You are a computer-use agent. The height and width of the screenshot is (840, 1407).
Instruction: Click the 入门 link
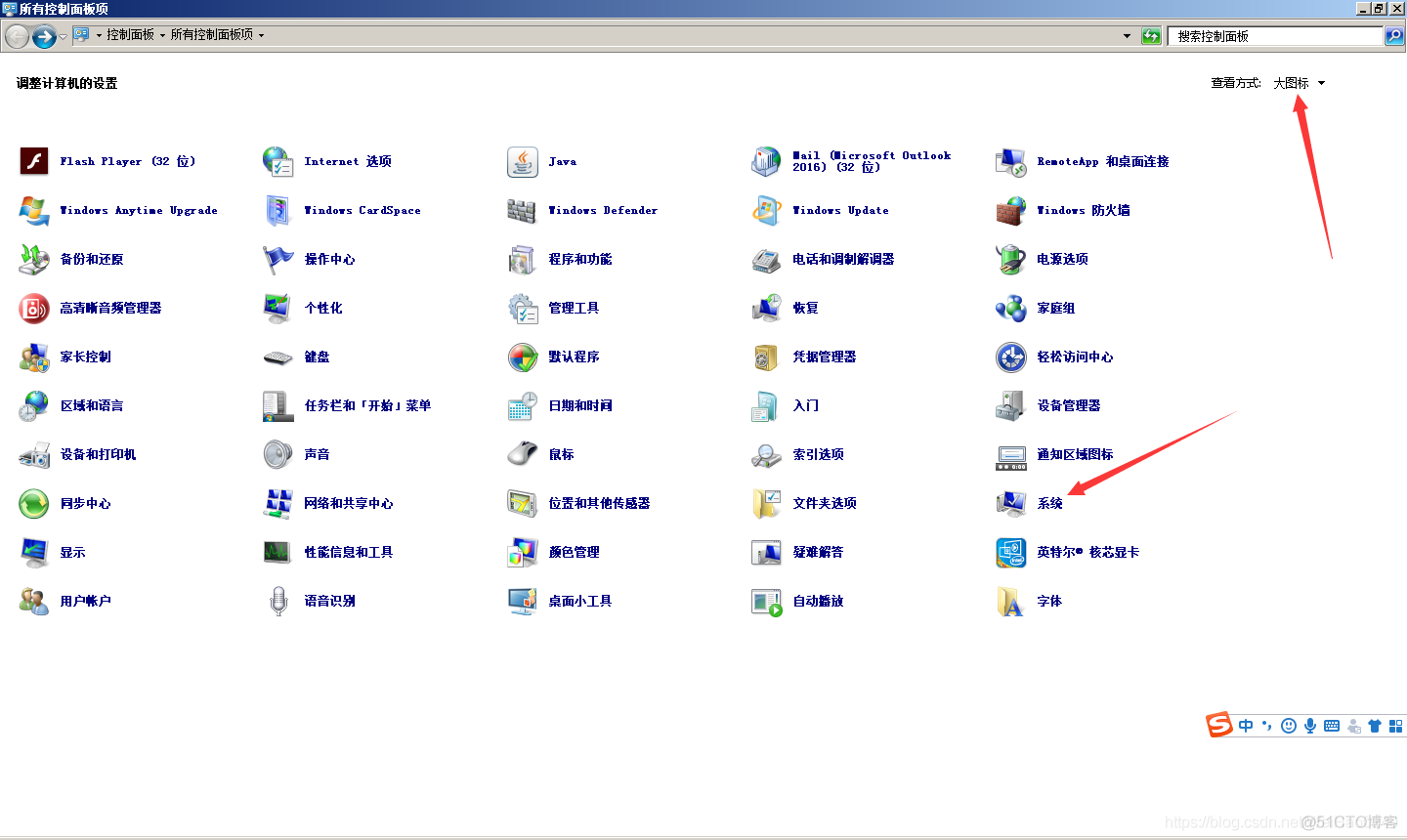pos(806,405)
